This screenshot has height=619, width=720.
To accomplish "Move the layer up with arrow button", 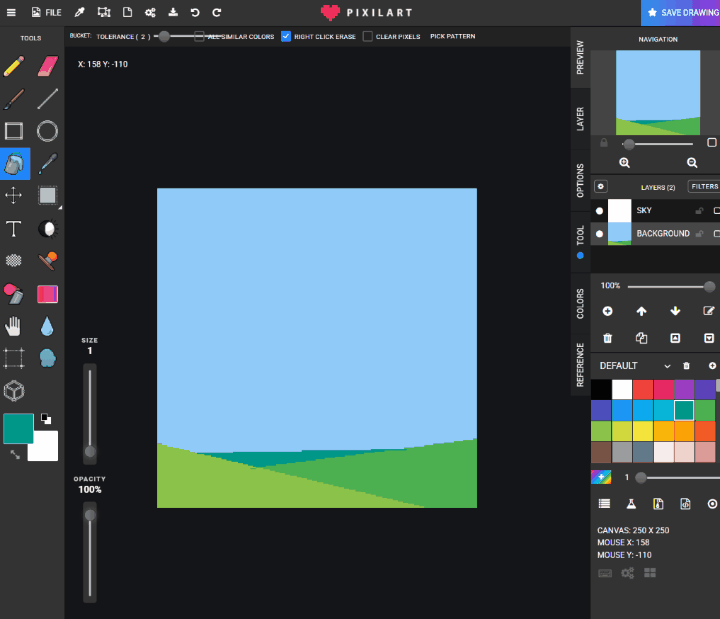I will click(641, 311).
